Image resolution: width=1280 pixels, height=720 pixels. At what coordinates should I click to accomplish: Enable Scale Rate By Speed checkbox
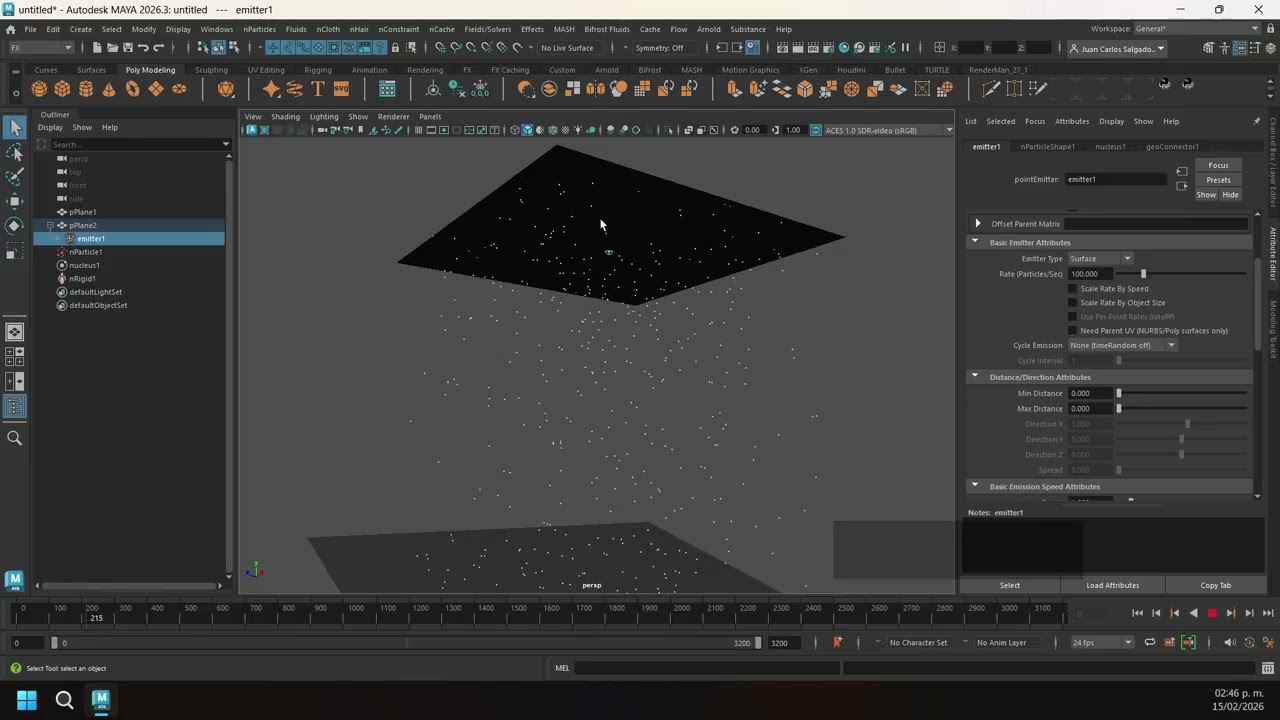tap(1073, 289)
